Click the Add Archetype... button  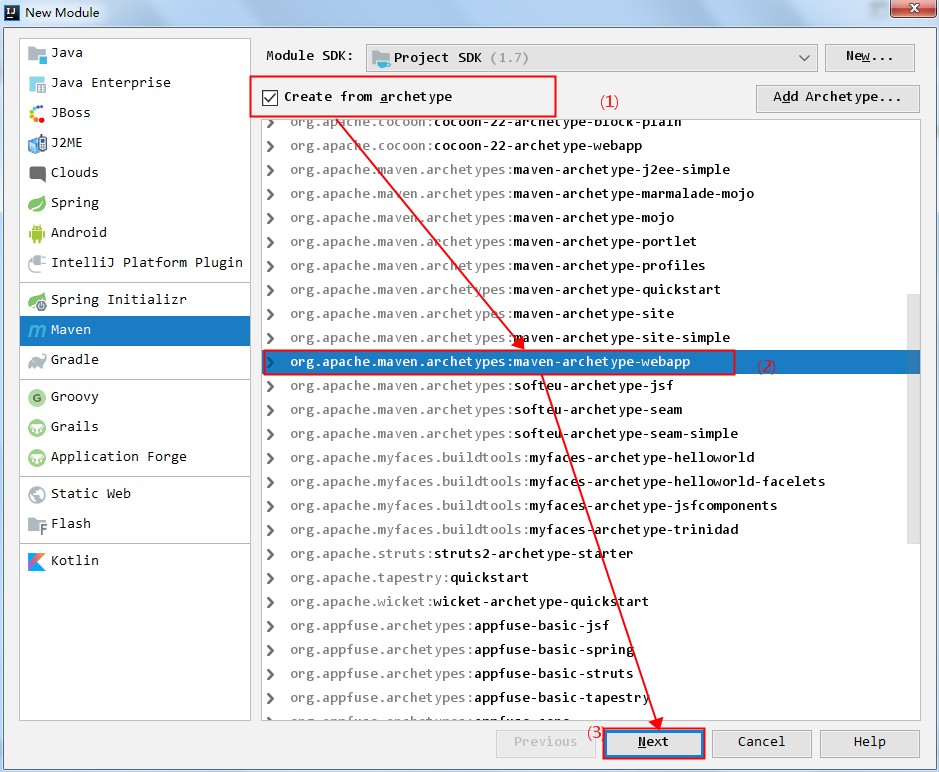tap(837, 98)
